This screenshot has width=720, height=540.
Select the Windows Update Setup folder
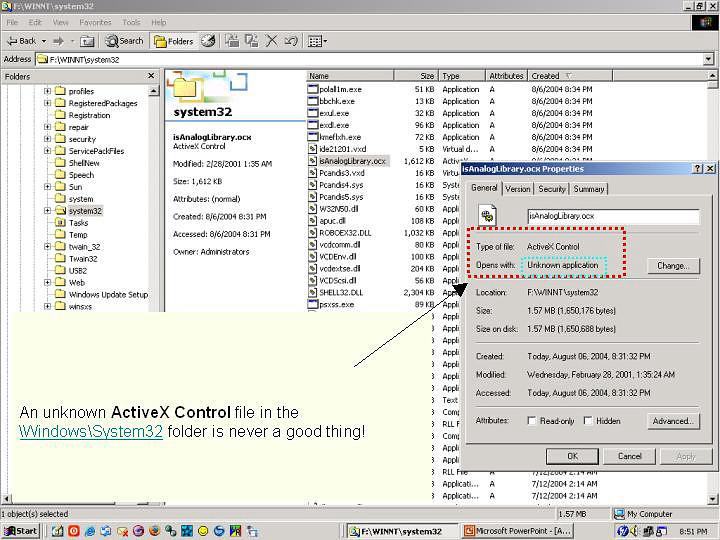click(108, 294)
